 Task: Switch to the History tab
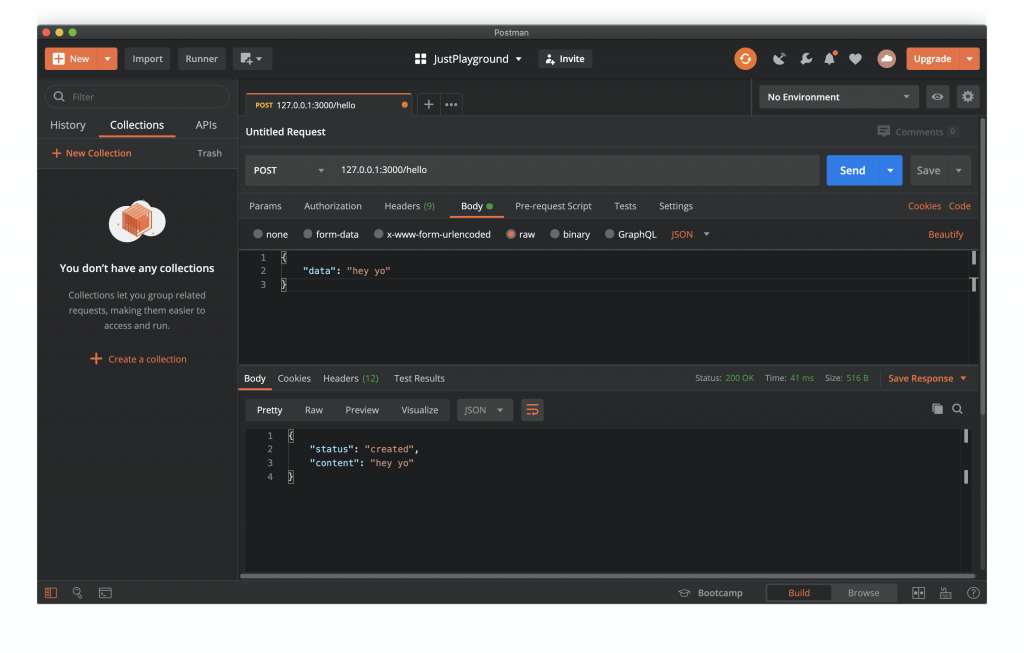coord(68,125)
